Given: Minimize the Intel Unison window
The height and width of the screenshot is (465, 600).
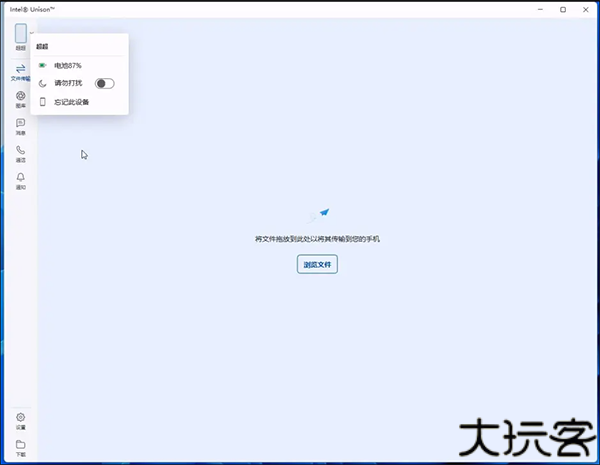Looking at the screenshot, I should (540, 10).
